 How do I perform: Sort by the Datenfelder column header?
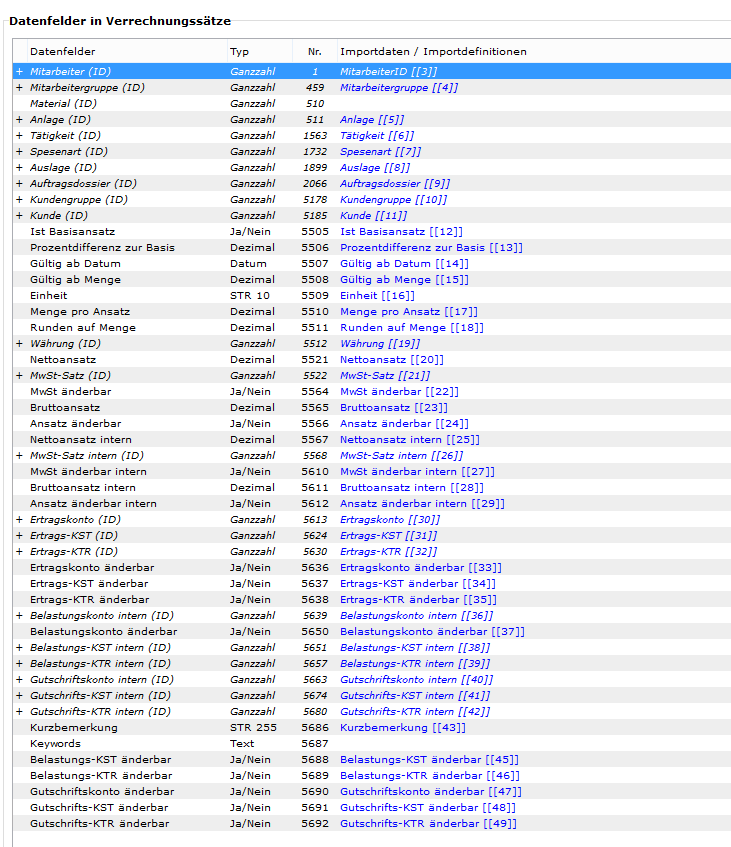click(x=62, y=51)
